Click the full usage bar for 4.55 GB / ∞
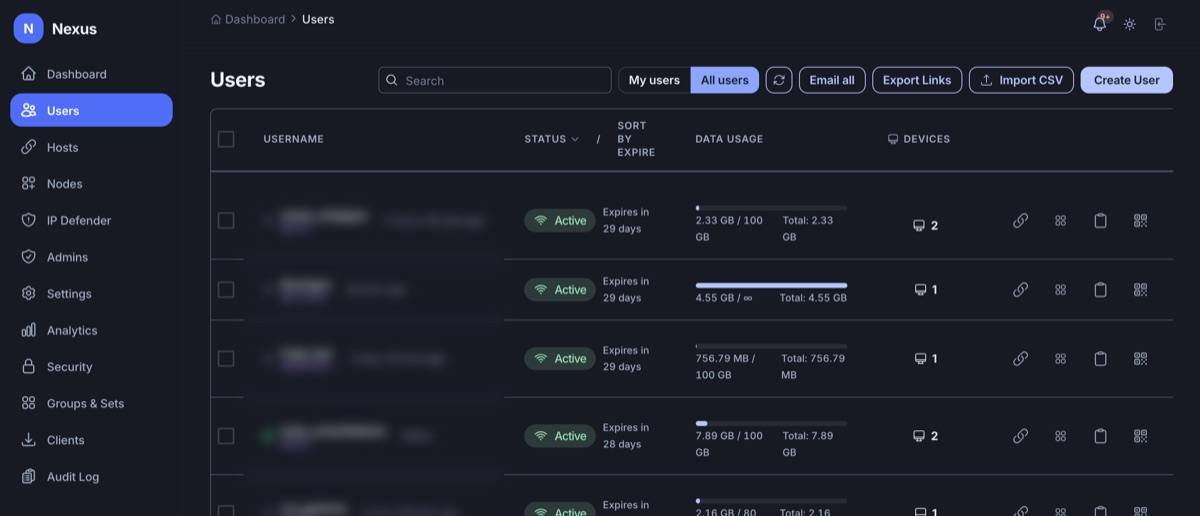1200x516 pixels. [x=771, y=285]
